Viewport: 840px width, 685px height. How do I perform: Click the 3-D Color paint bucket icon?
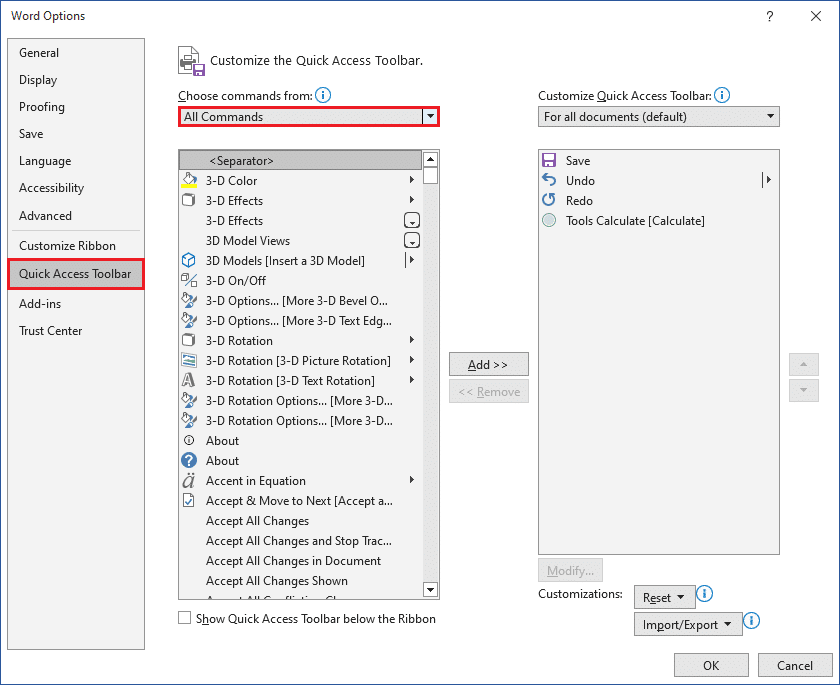pos(189,181)
